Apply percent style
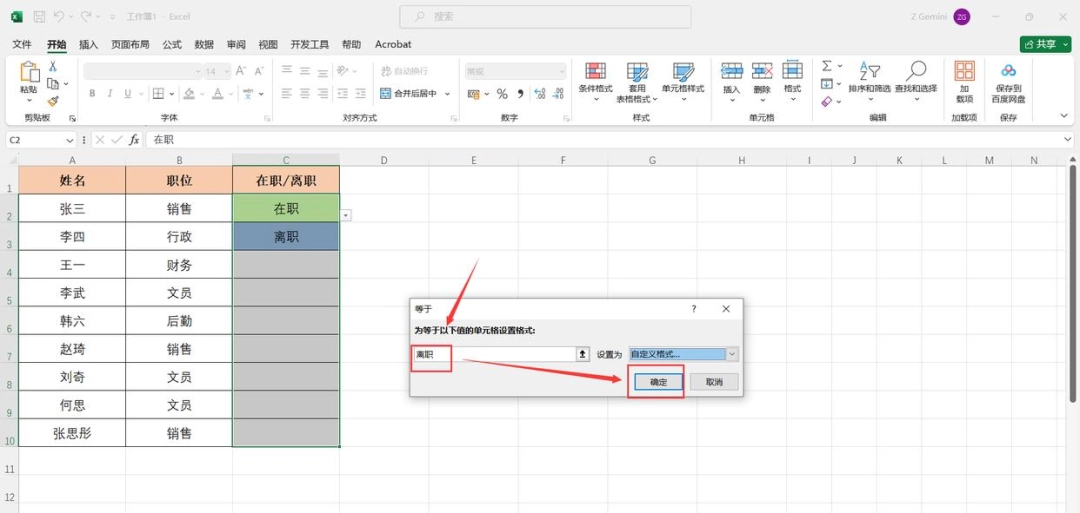 click(502, 94)
